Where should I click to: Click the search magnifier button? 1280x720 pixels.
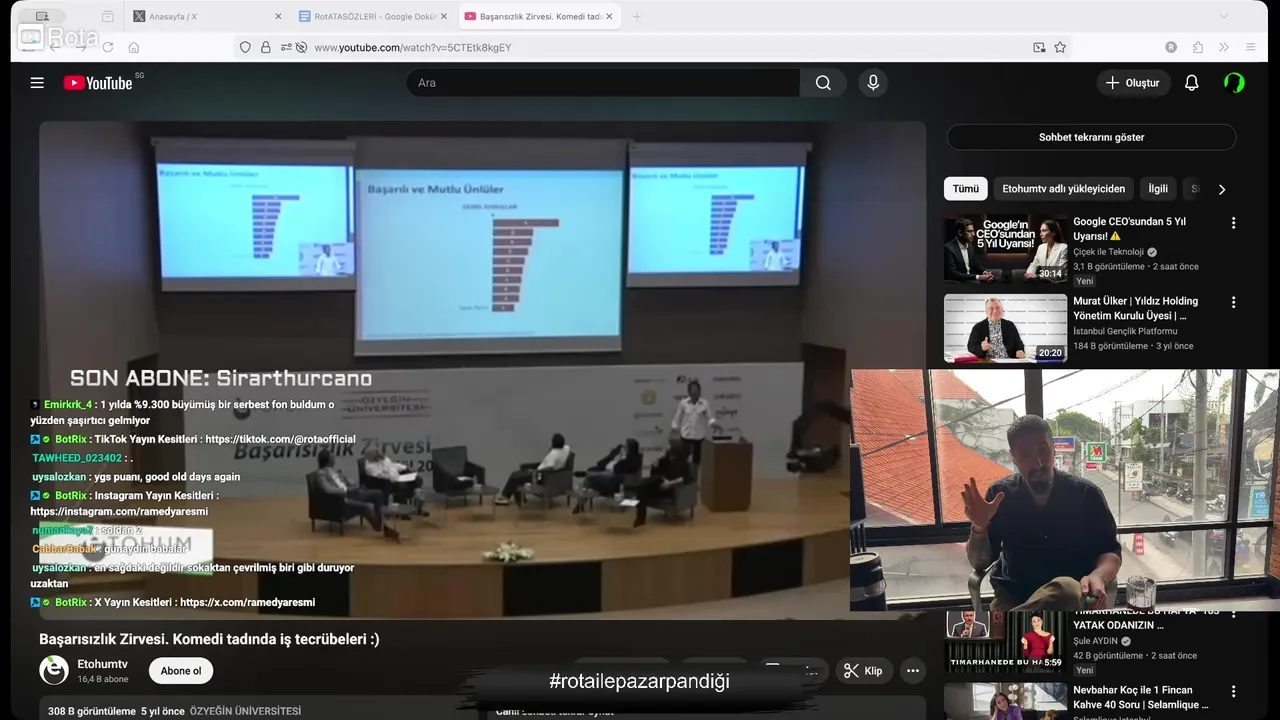click(x=823, y=83)
